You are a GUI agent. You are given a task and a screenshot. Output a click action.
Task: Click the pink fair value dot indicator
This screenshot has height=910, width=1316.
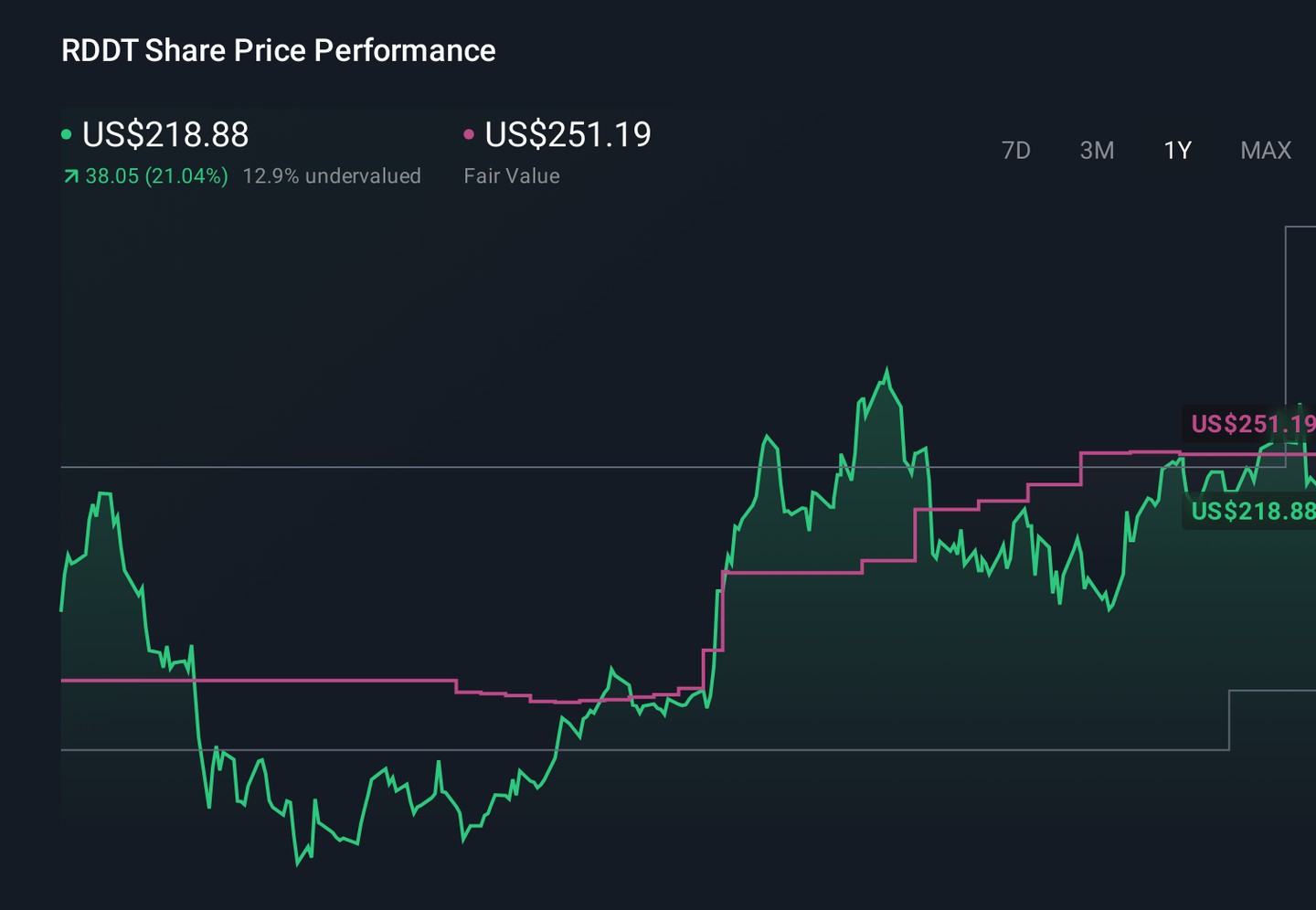[x=469, y=134]
